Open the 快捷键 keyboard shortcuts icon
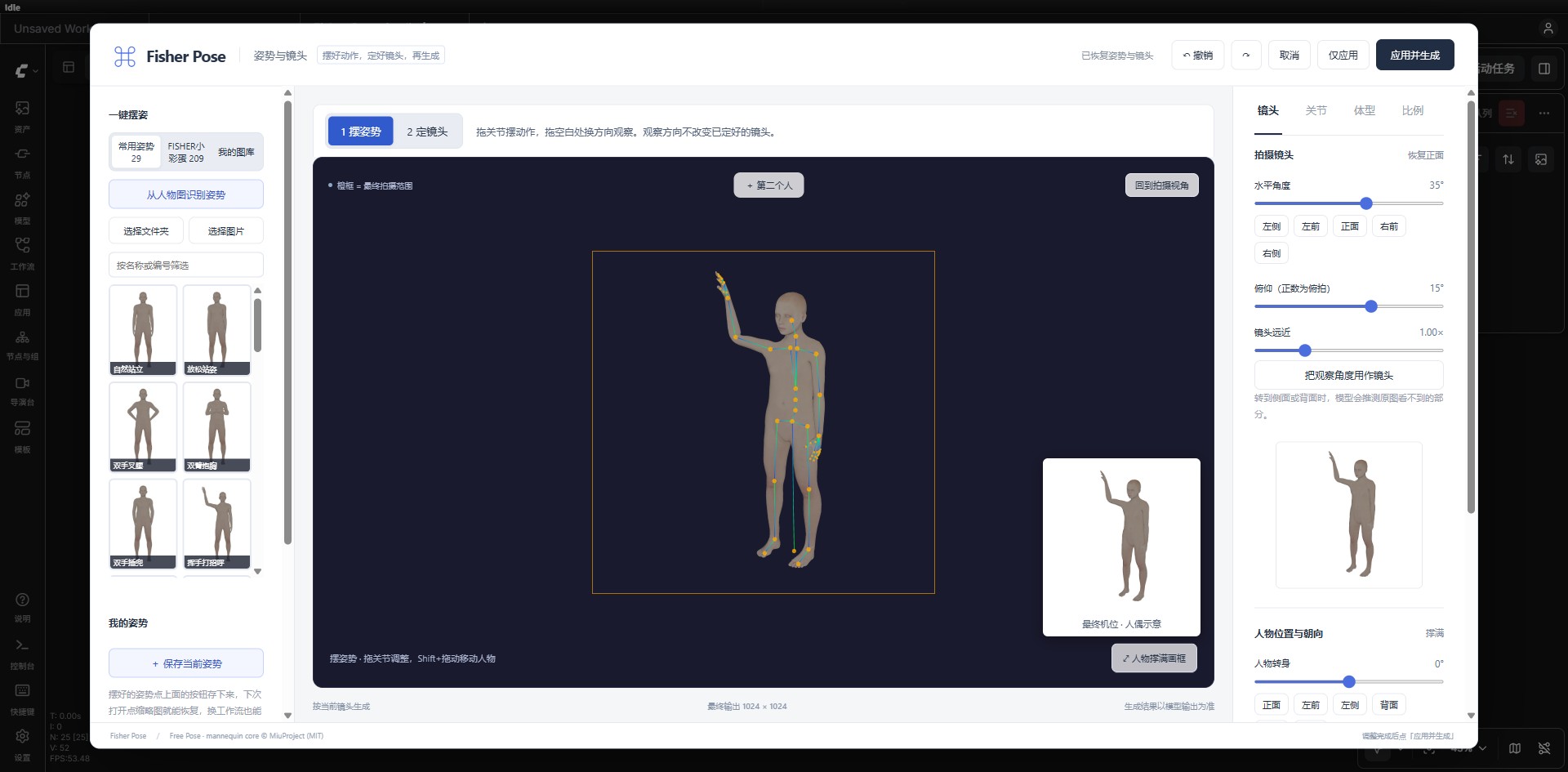Viewport: 1568px width, 772px height. (x=22, y=699)
